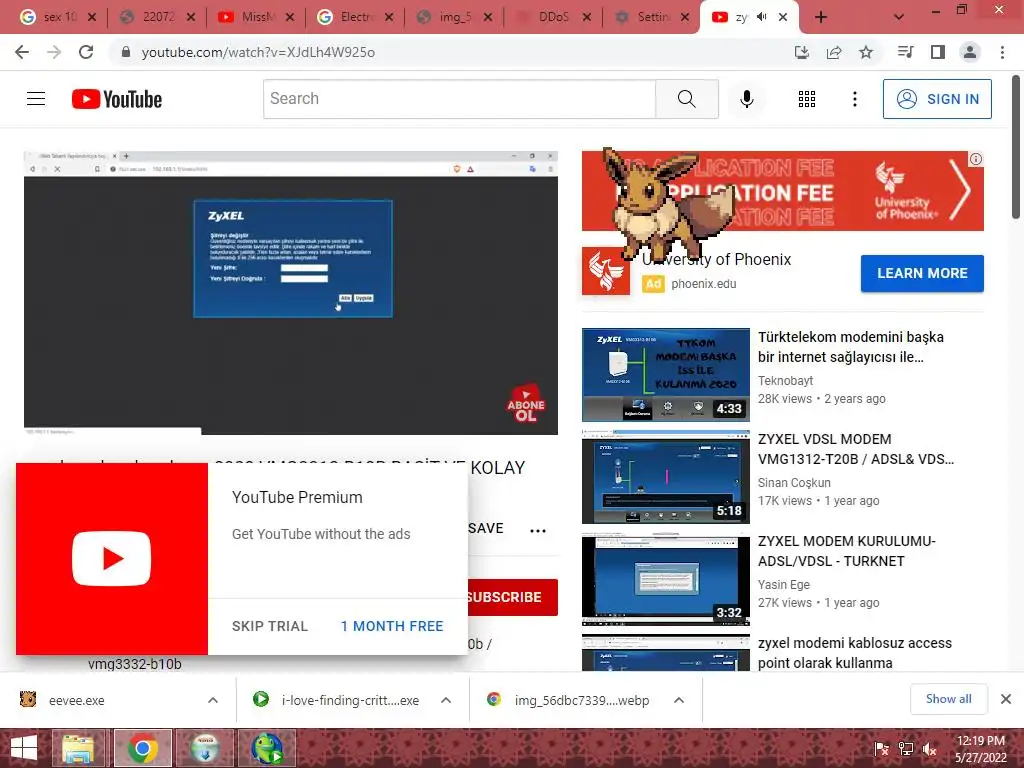This screenshot has height=768, width=1024.
Task: Open YouTube settings three-dot icon
Action: click(855, 99)
